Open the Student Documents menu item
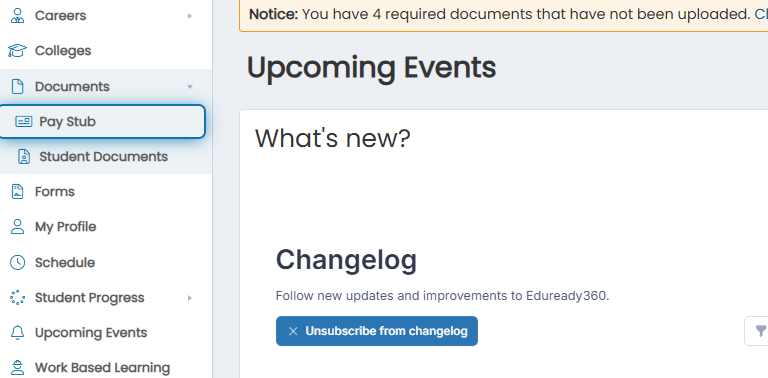Image resolution: width=768 pixels, height=378 pixels. [106, 157]
